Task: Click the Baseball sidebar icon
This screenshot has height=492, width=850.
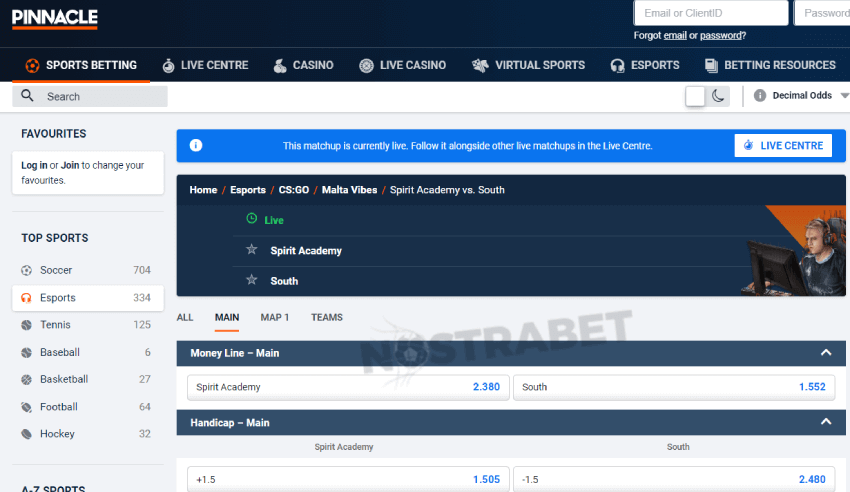Action: pos(26,352)
